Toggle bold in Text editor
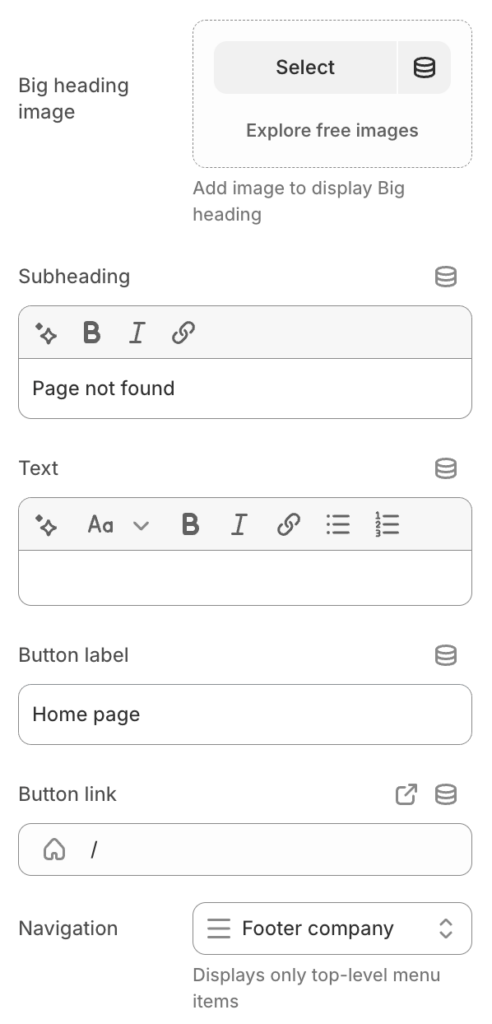This screenshot has width=492, height=1024. pos(190,524)
